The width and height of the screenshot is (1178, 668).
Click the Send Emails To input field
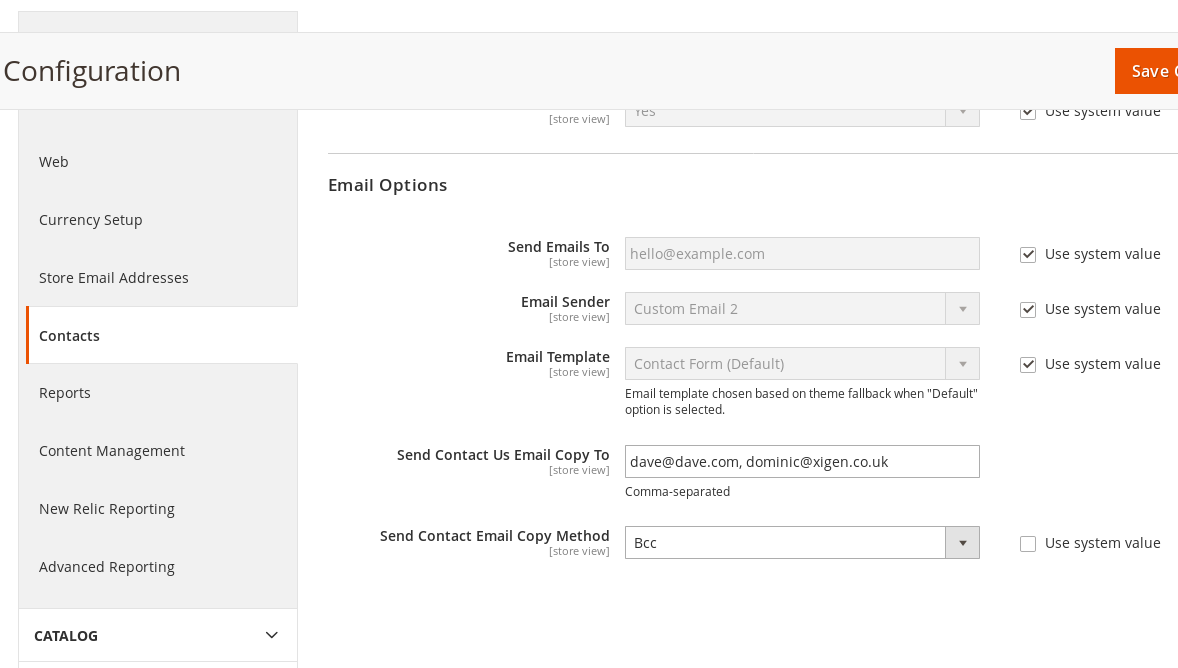(801, 254)
